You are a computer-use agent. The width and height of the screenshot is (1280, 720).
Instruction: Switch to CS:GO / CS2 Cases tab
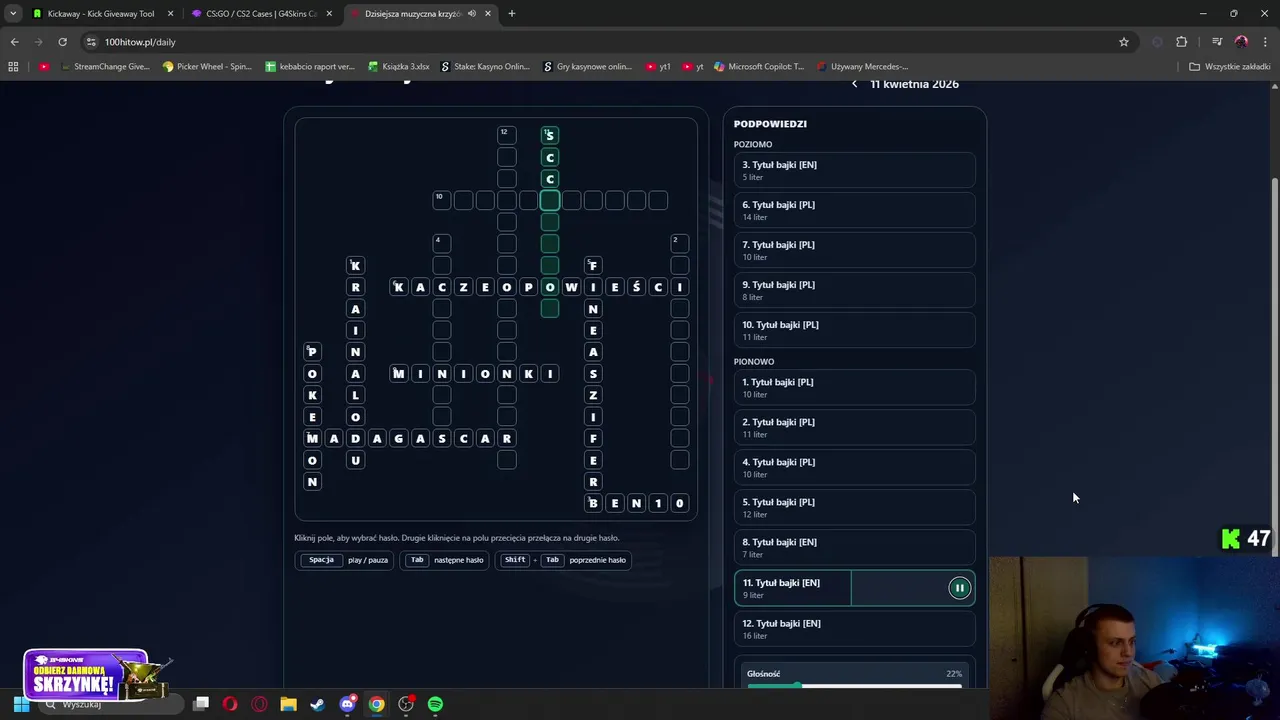pyautogui.click(x=262, y=14)
